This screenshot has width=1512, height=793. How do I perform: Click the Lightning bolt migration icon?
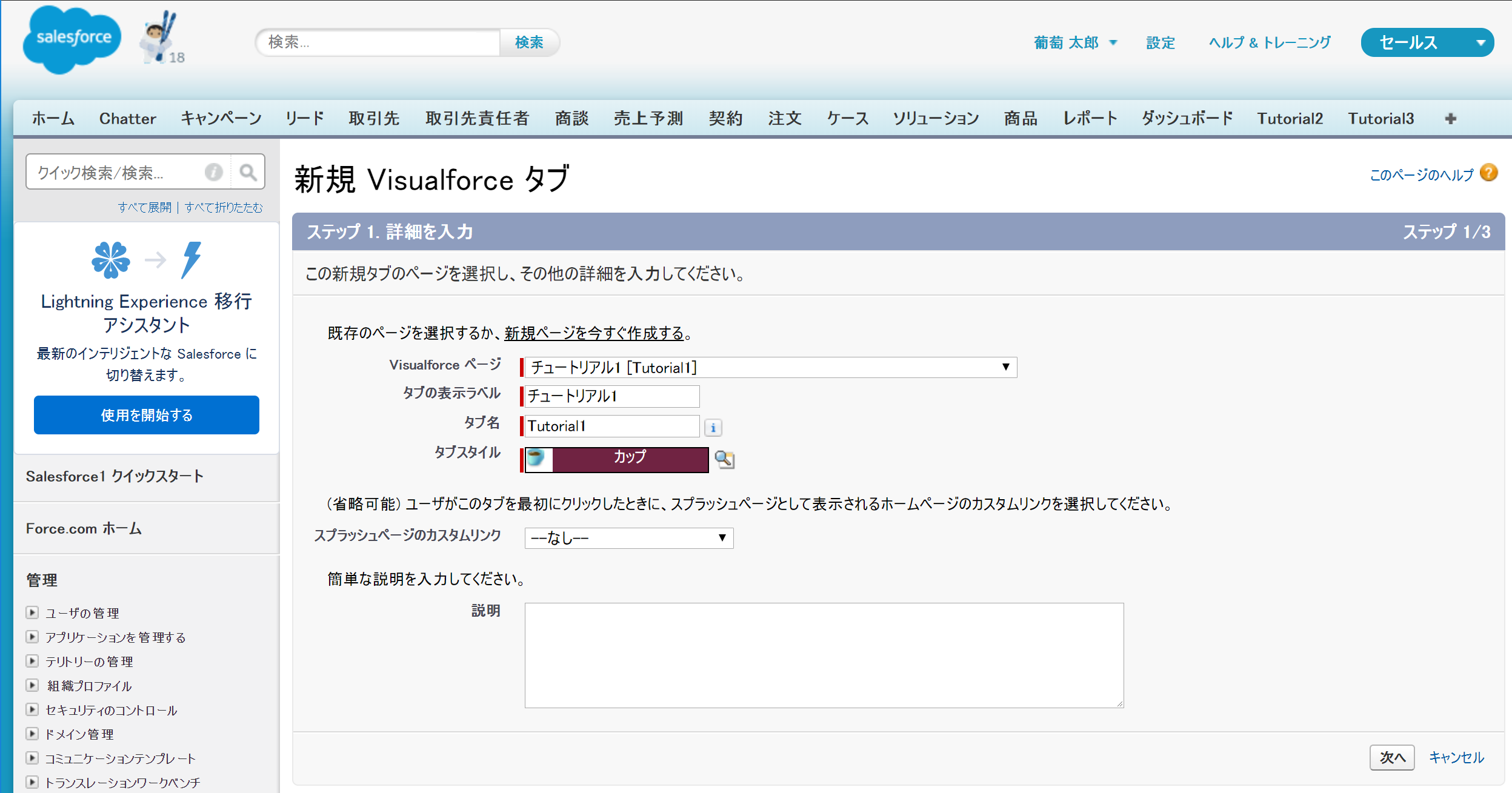[x=191, y=260]
